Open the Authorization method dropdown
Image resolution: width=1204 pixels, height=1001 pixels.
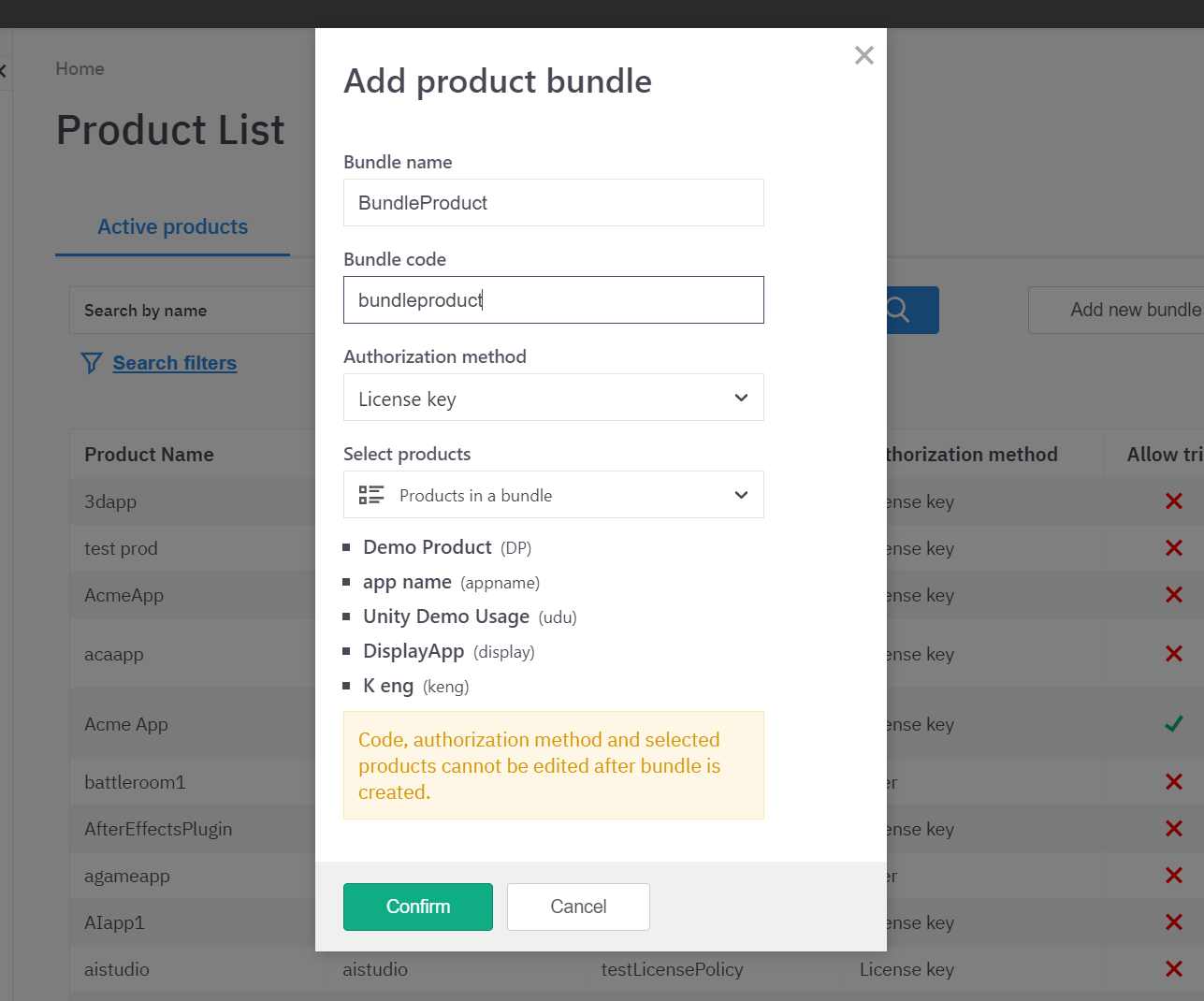[552, 399]
